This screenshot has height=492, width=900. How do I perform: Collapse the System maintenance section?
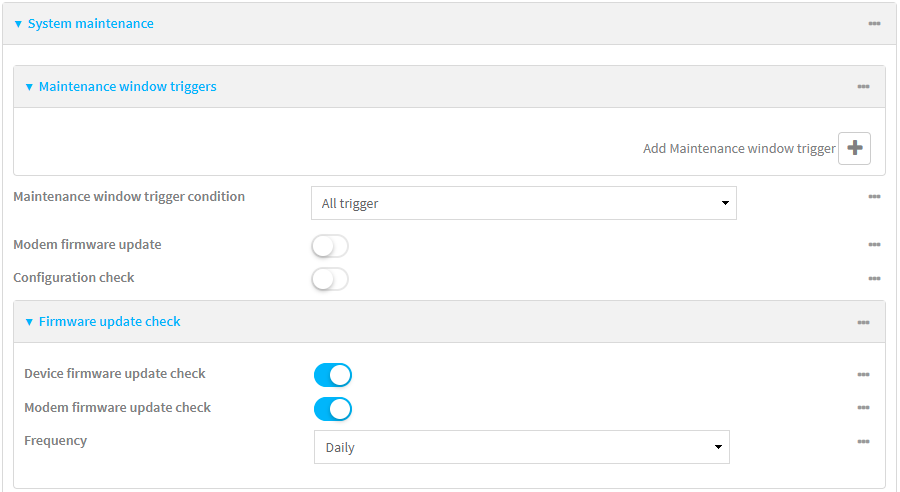(90, 23)
